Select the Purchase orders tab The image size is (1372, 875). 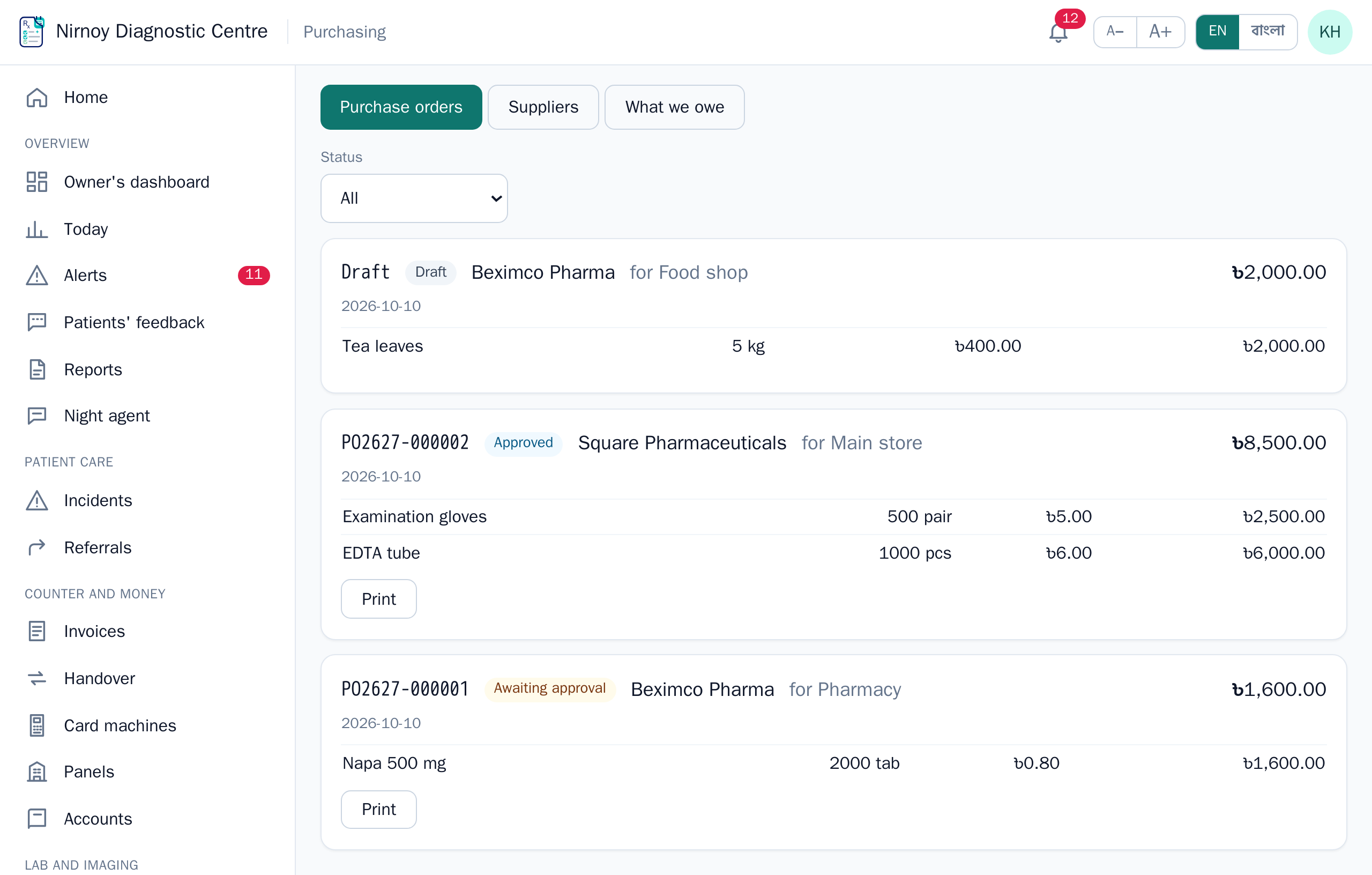[401, 107]
